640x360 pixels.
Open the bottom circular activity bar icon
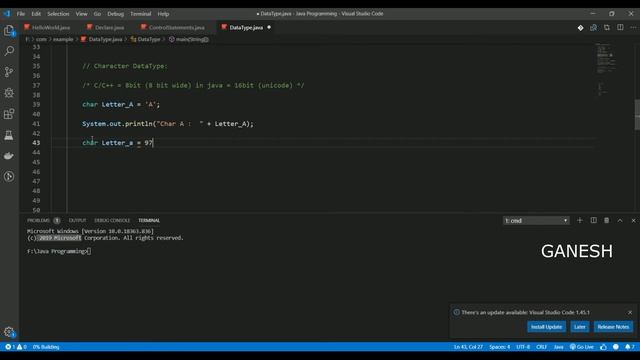(x=9, y=176)
